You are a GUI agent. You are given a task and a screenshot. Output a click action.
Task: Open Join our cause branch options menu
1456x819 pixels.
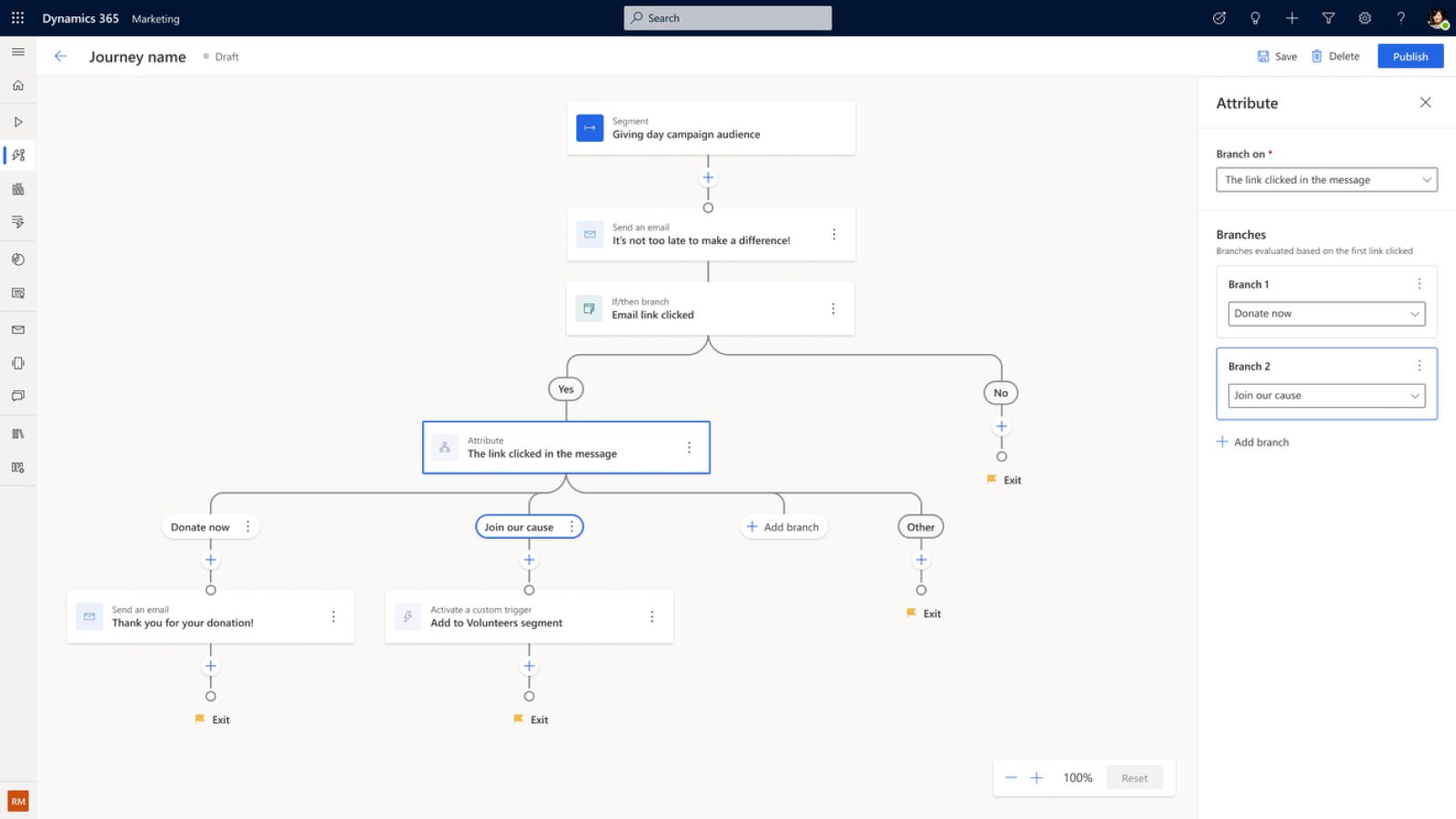point(571,527)
